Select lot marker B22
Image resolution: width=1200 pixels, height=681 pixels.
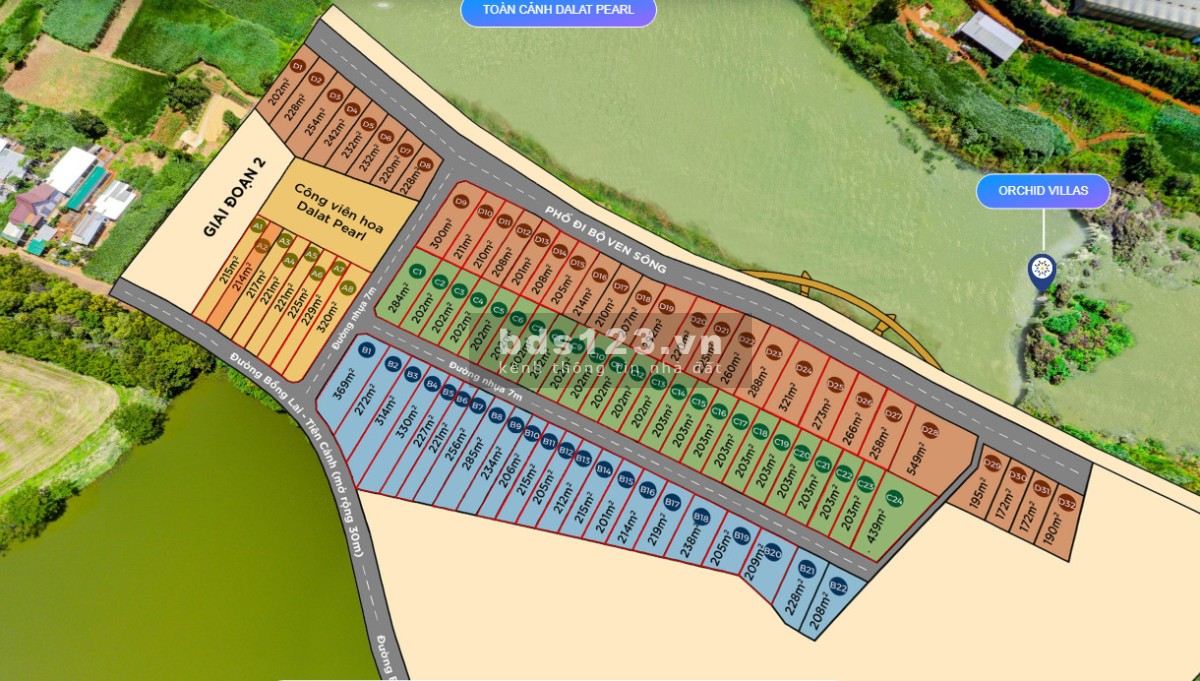coord(838,588)
